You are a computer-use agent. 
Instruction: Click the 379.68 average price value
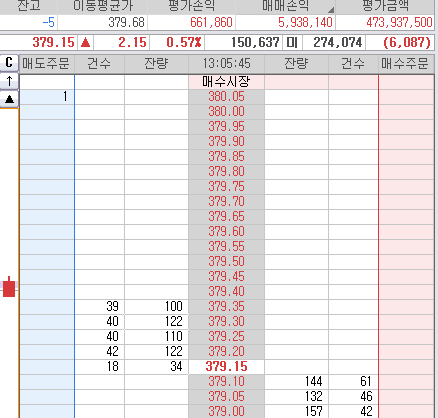126,23
